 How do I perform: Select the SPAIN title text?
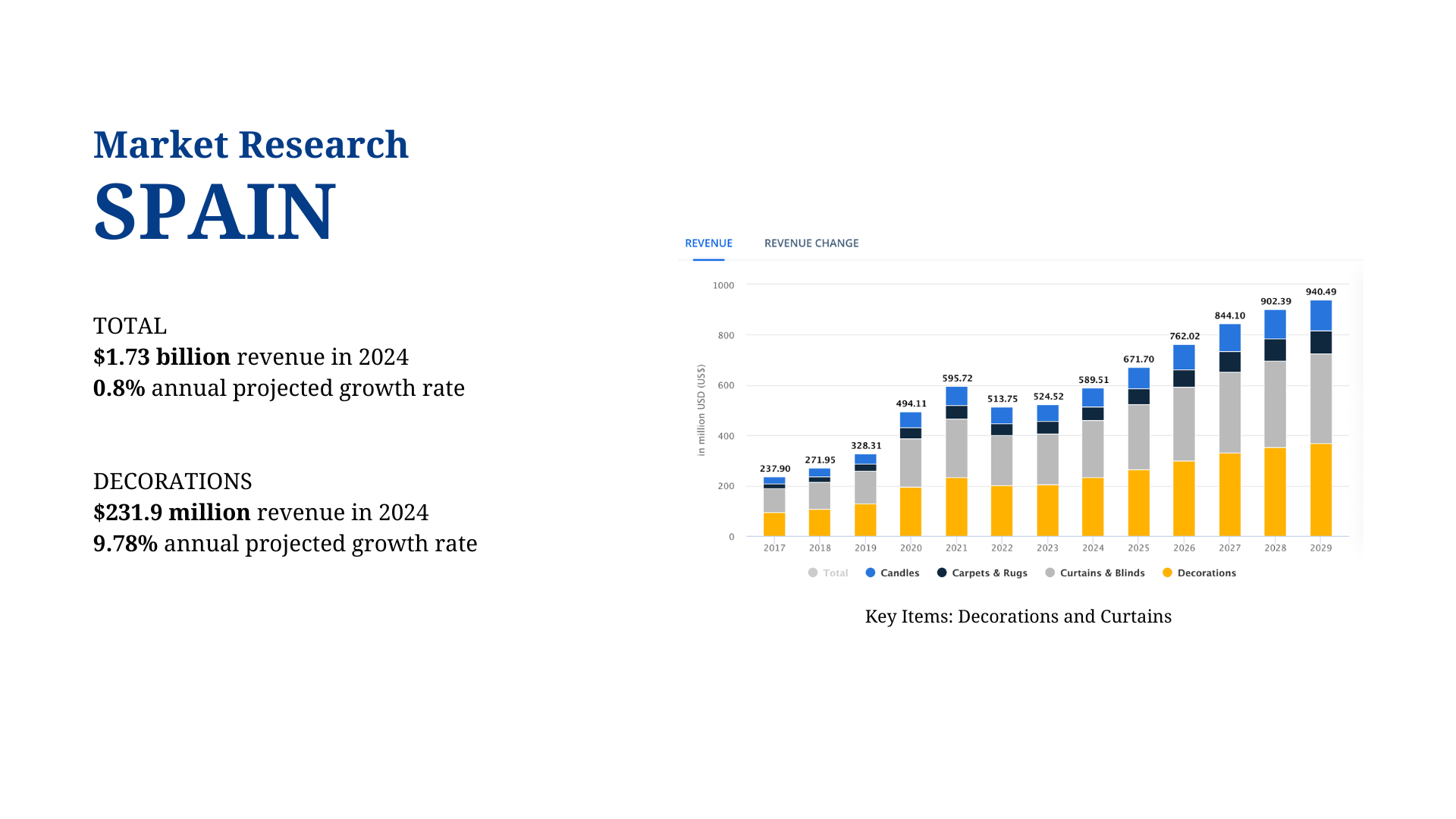click(215, 211)
